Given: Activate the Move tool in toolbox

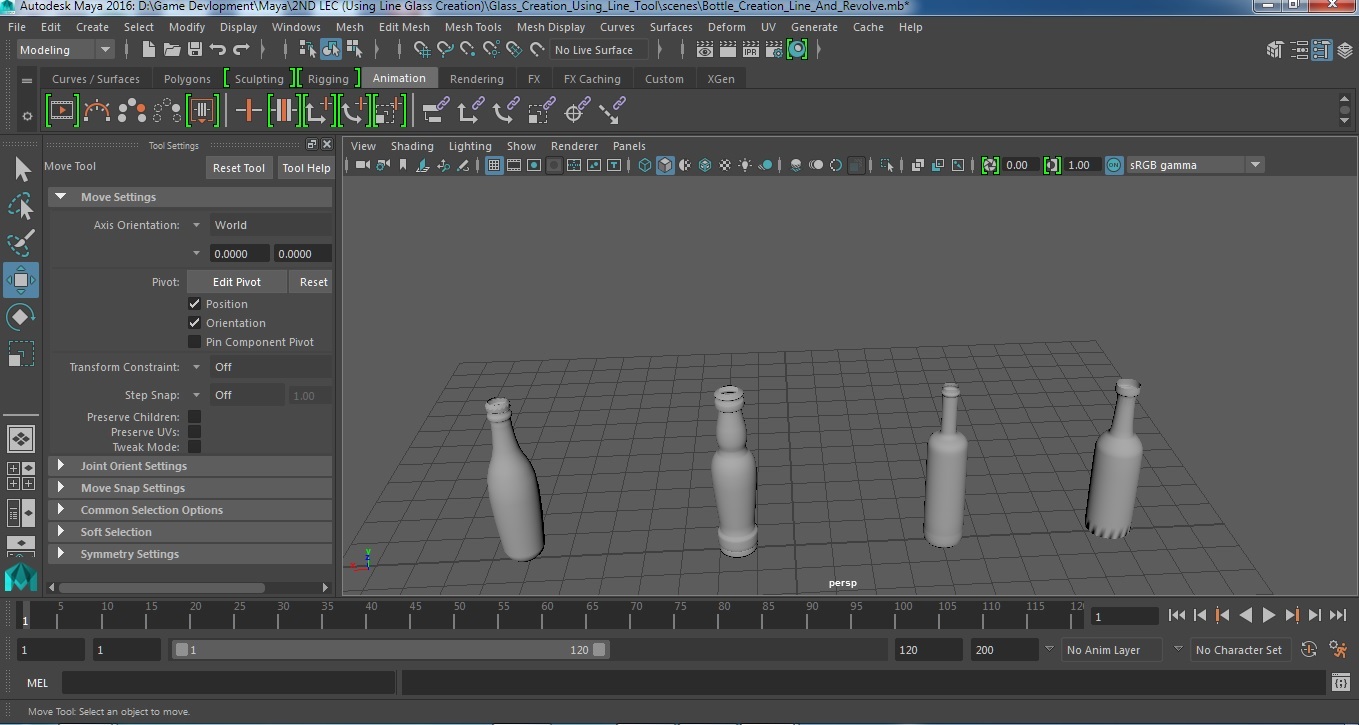Looking at the screenshot, I should coord(21,280).
